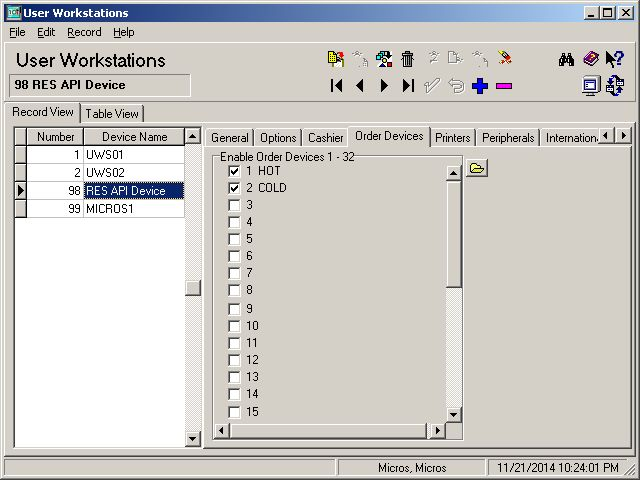
Task: Click the rocket toolbar icon
Action: pos(504,58)
